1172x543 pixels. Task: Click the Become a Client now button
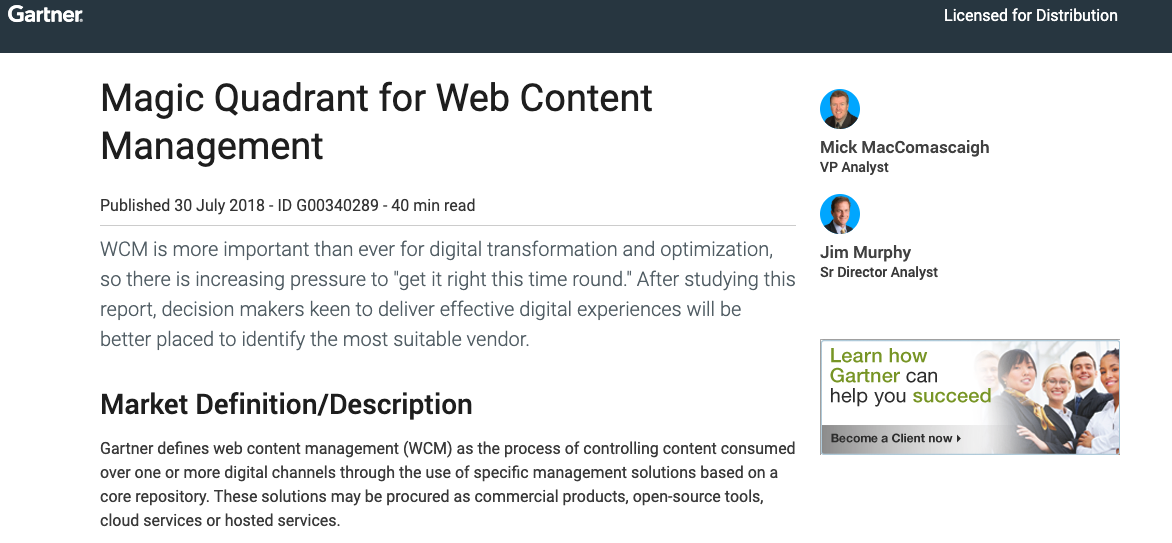[x=895, y=438]
